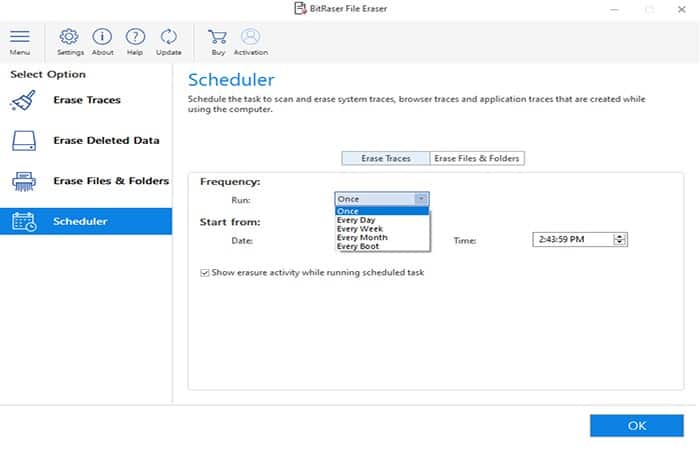Choose Every Month frequency
This screenshot has height=450, width=700.
coord(382,238)
